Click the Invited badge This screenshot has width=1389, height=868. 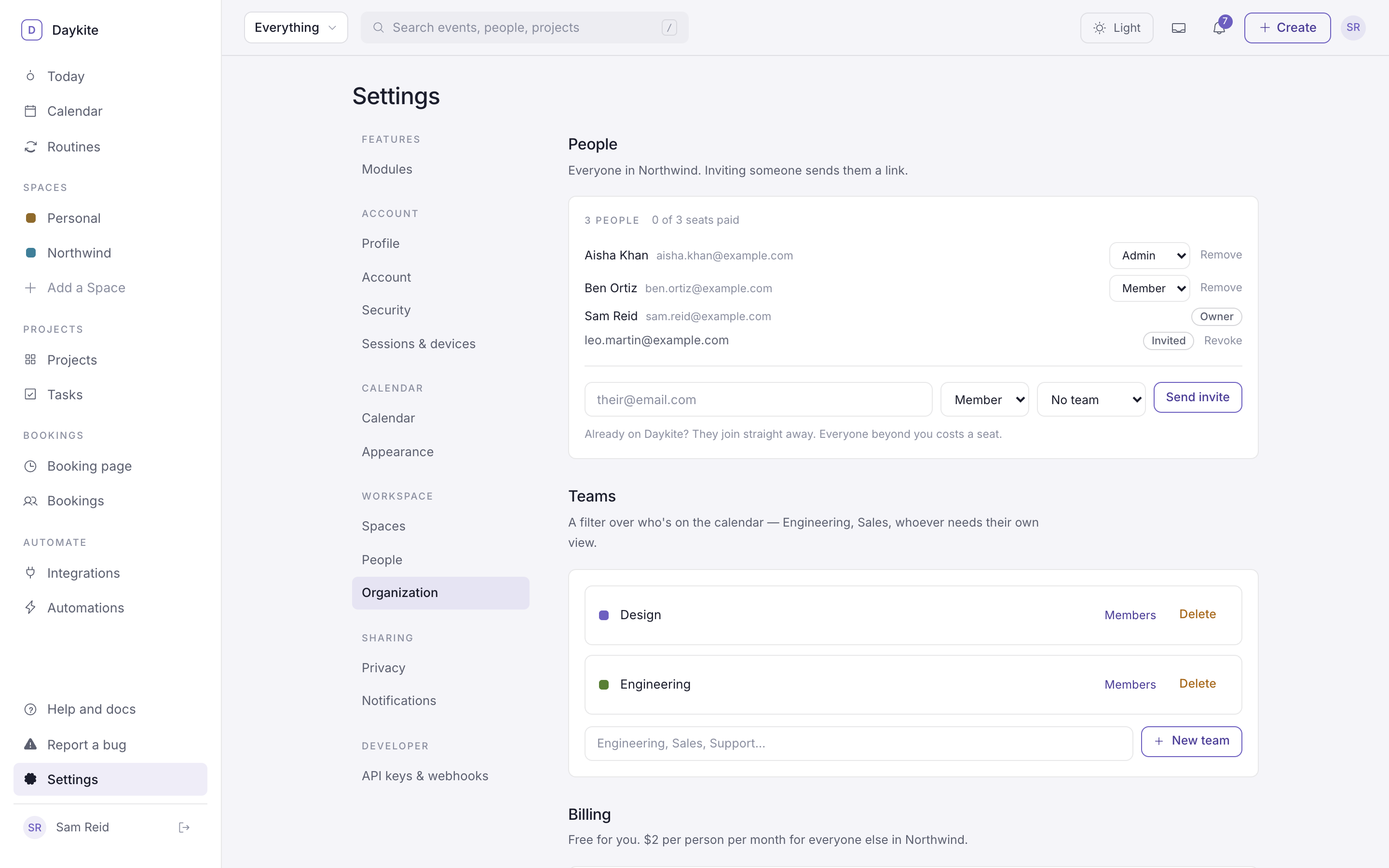click(x=1168, y=340)
